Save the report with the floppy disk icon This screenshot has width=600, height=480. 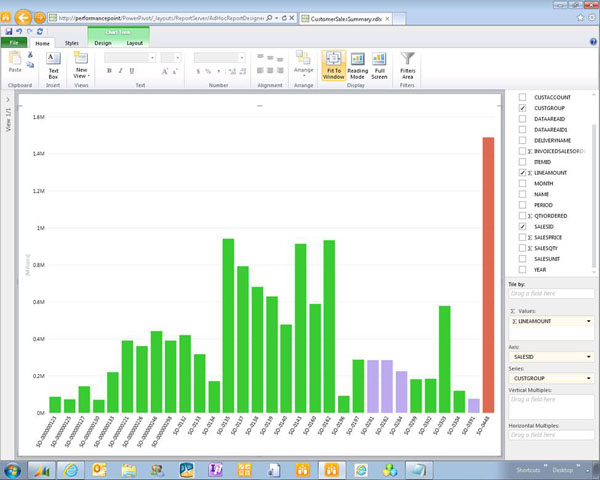coord(9,31)
